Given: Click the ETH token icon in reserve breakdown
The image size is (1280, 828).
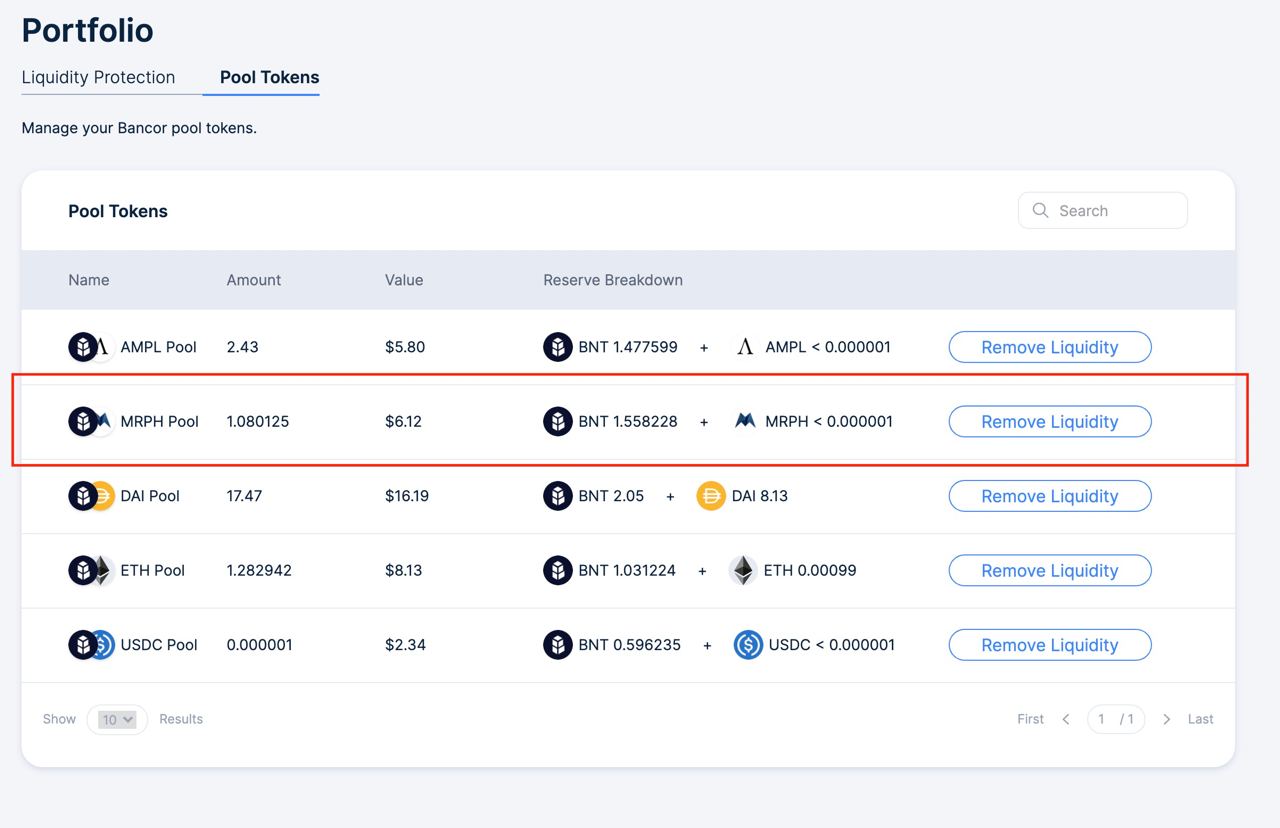Looking at the screenshot, I should pos(742,570).
